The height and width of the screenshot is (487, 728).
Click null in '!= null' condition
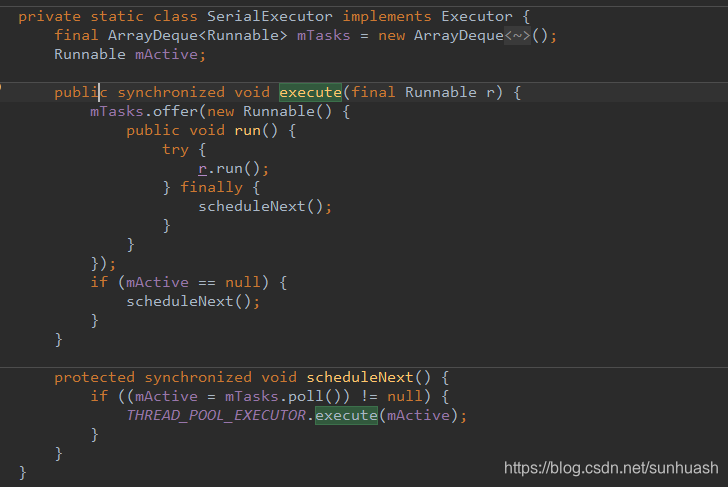(405, 396)
